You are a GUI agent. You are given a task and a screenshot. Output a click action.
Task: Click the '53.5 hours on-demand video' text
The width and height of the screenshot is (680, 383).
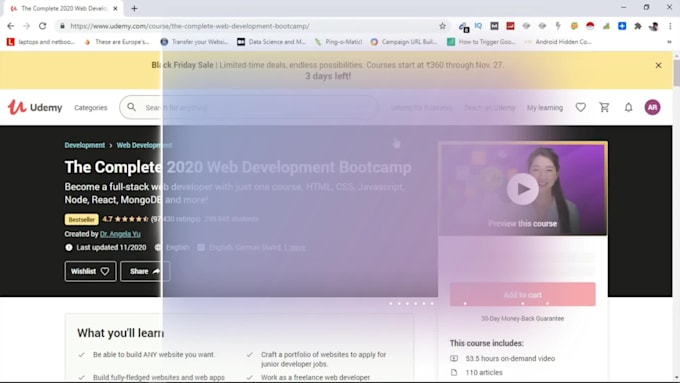click(x=510, y=359)
